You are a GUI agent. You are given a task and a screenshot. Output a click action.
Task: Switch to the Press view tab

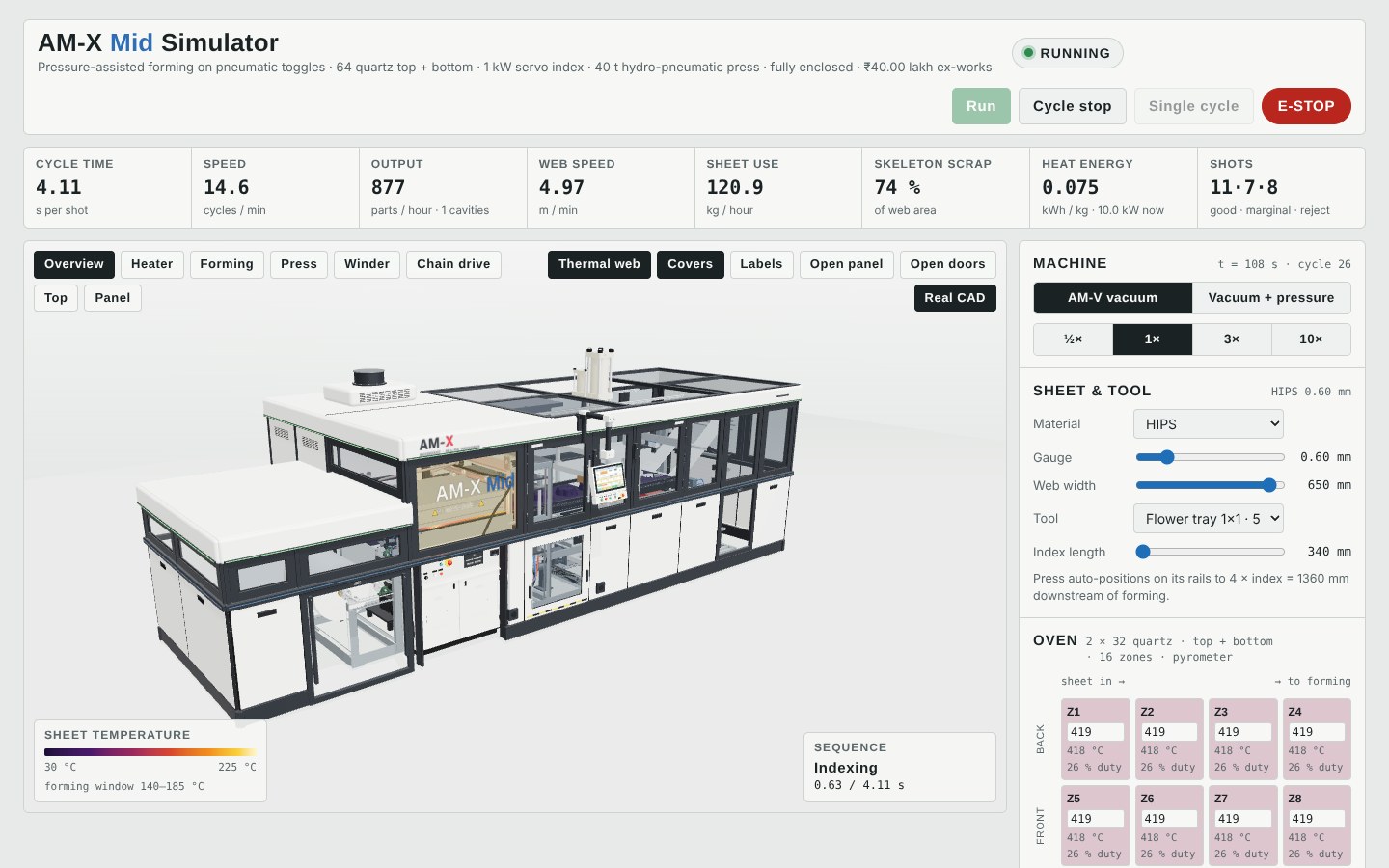[x=299, y=264]
